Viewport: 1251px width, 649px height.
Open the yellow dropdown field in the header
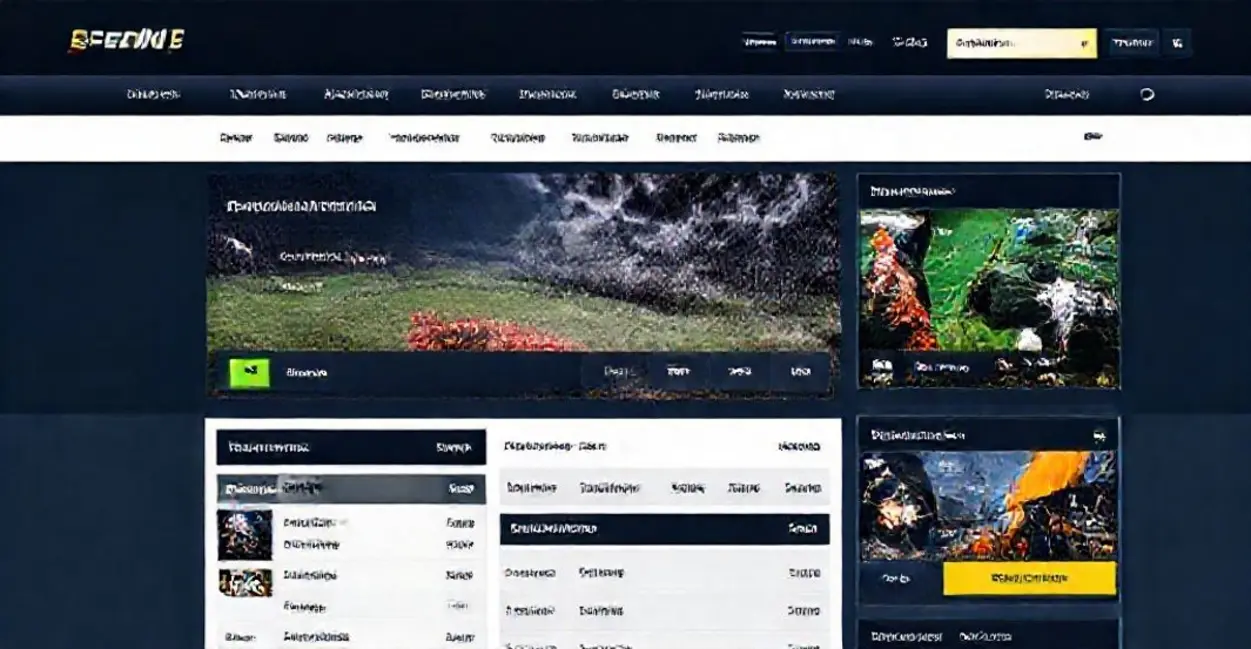pos(1020,43)
